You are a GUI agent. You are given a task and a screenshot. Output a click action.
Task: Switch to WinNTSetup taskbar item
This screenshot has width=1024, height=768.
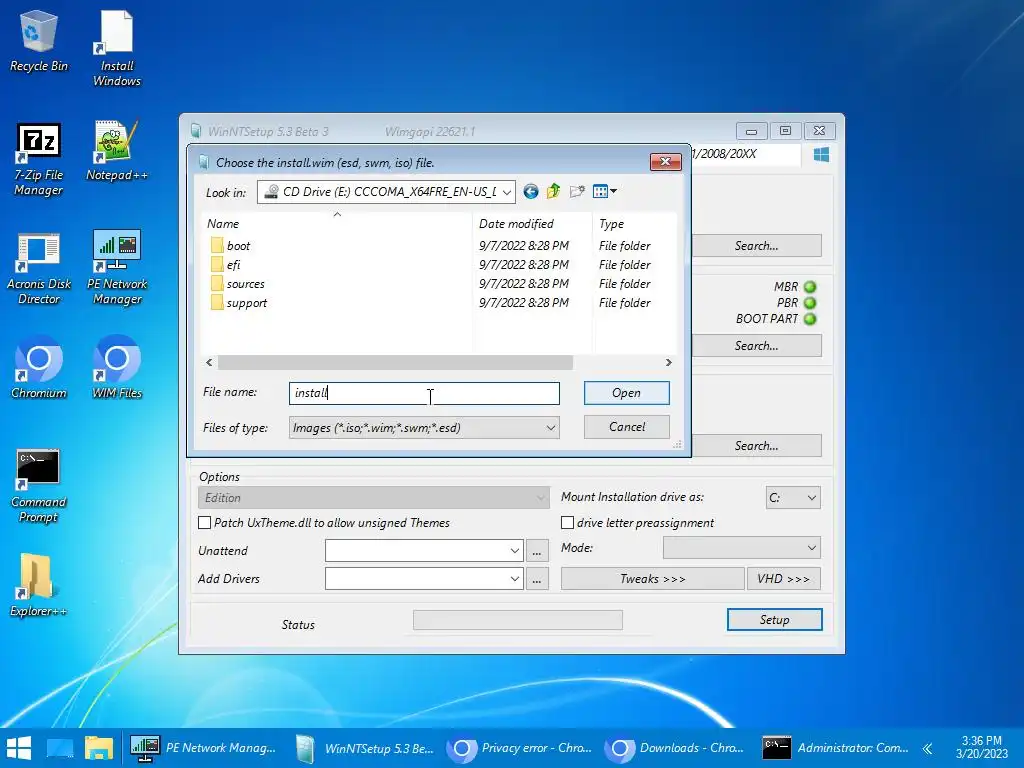pos(365,748)
